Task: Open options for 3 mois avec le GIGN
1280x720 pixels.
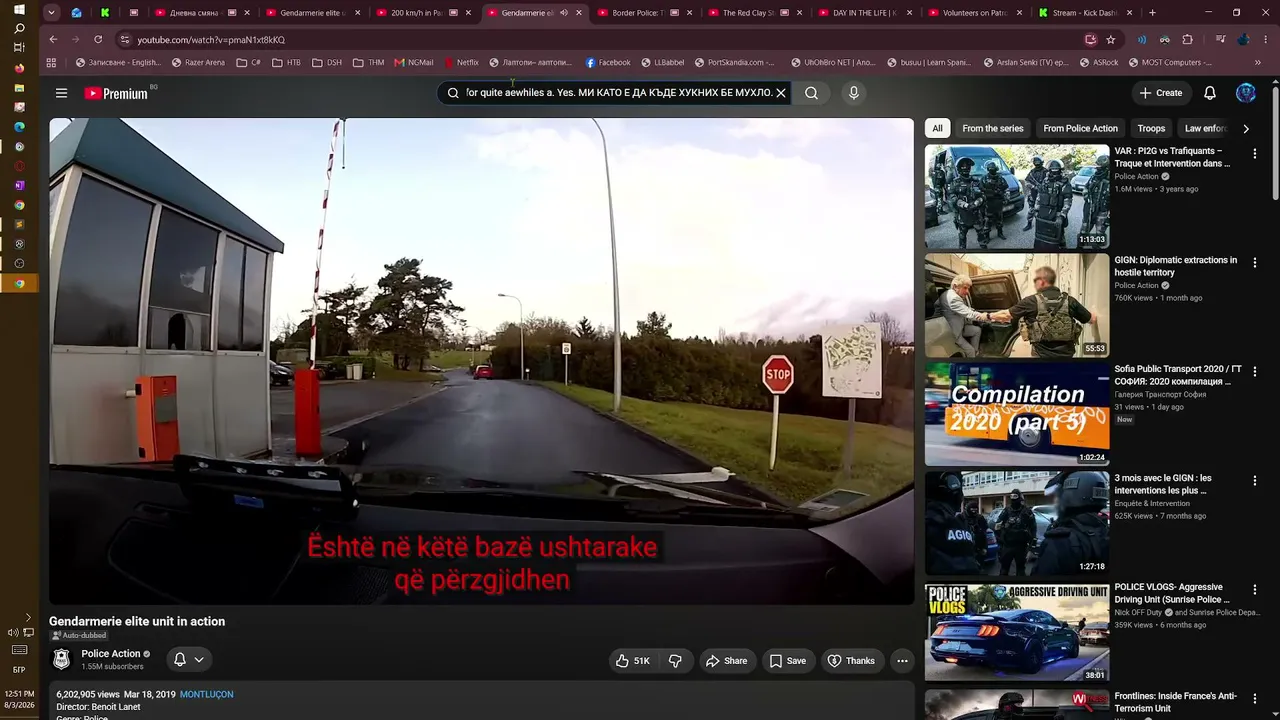Action: click(1255, 481)
